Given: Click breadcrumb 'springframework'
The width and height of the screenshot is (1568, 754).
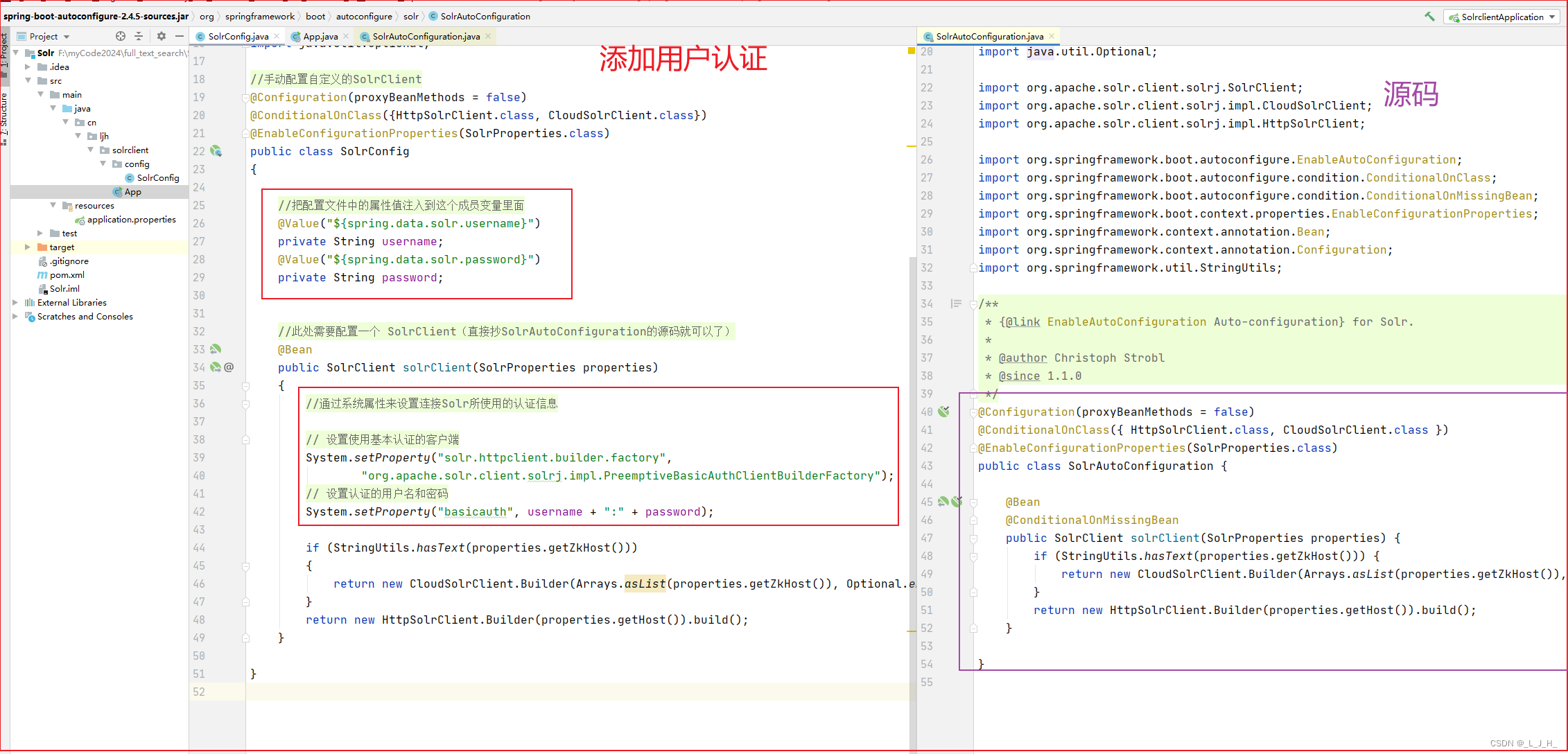Looking at the screenshot, I should coord(259,16).
